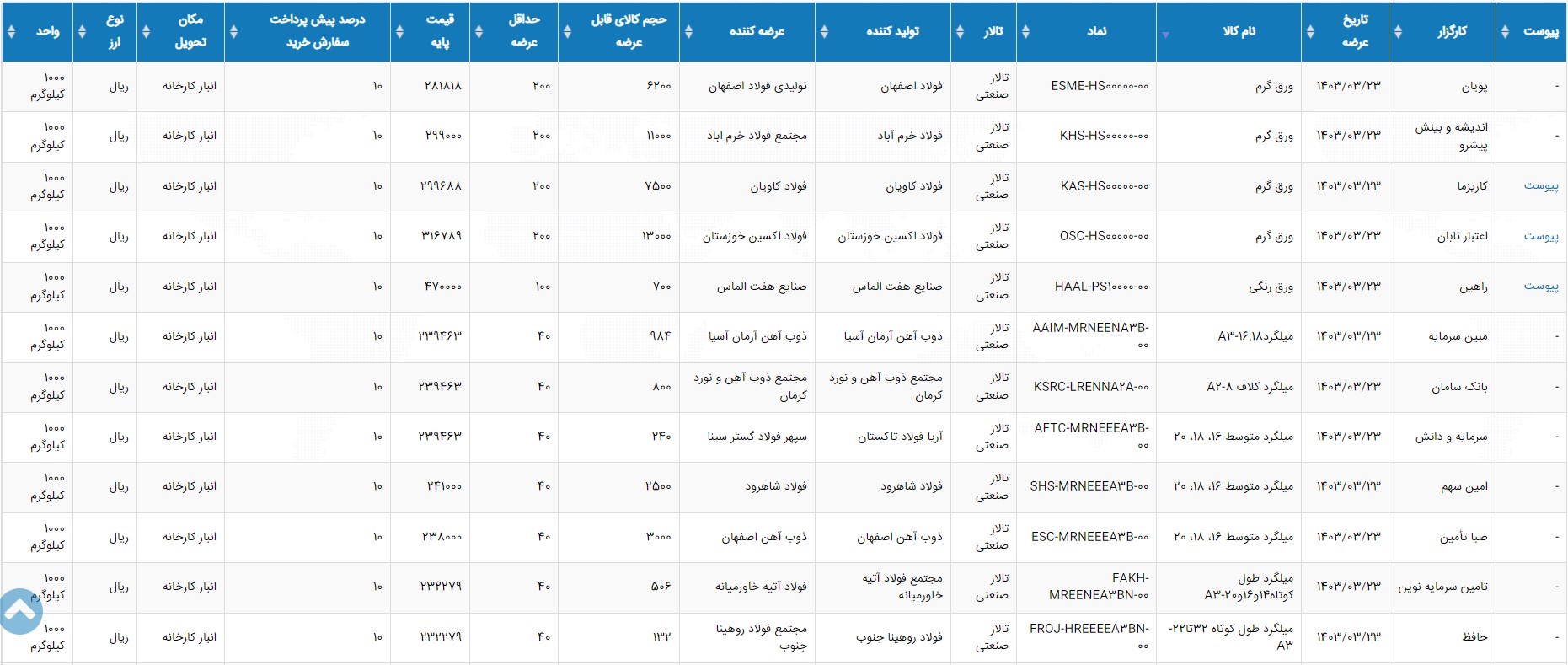1568x665 pixels.
Task: Sort by عرضه کننده column arrows
Action: pos(688,31)
